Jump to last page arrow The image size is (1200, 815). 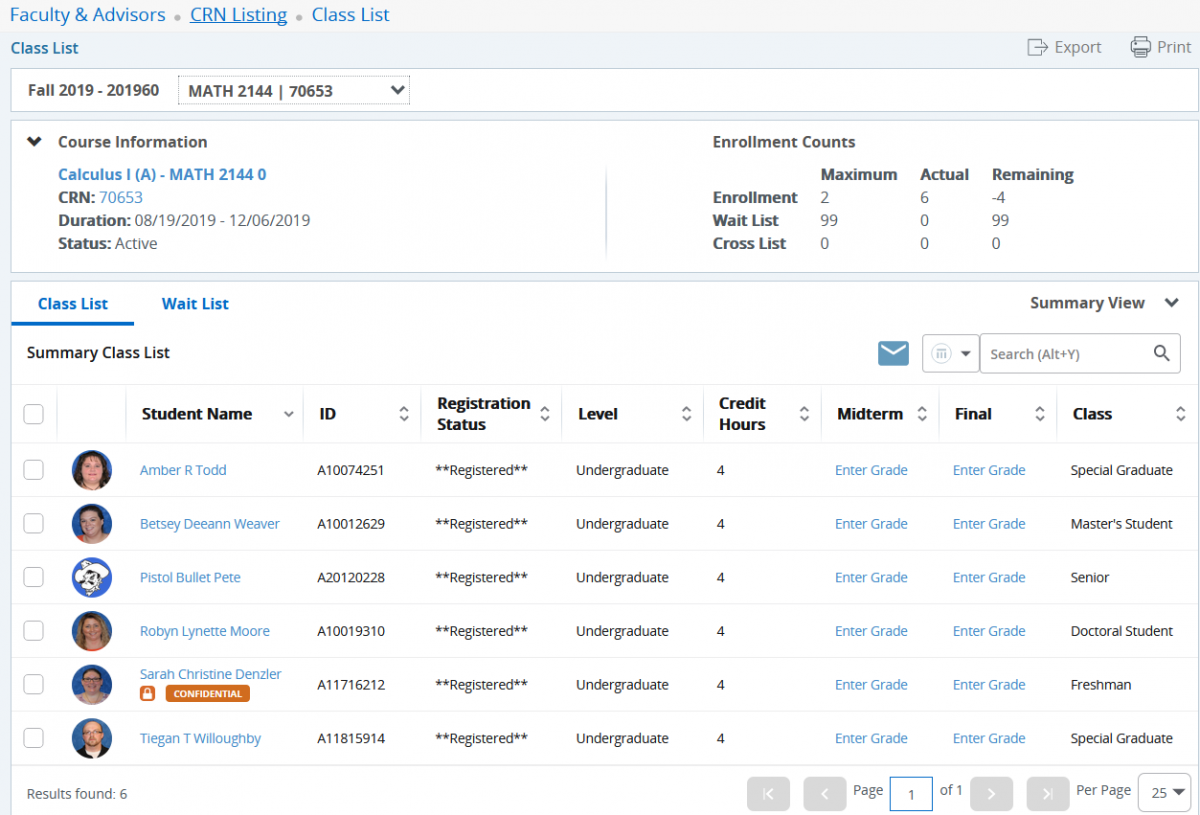point(1047,794)
